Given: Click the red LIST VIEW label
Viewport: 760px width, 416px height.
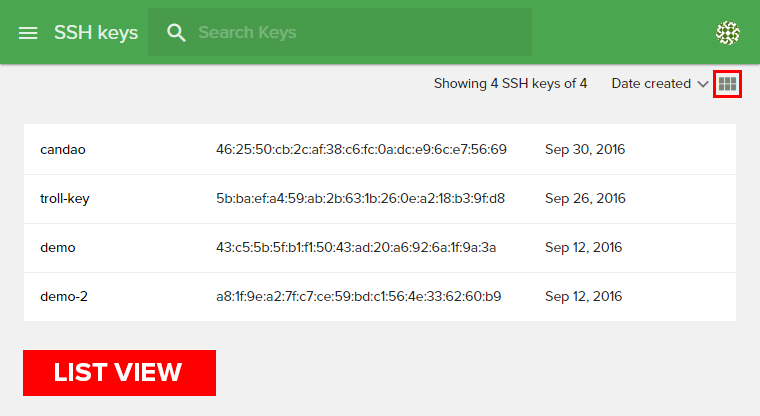Looking at the screenshot, I should (x=119, y=373).
